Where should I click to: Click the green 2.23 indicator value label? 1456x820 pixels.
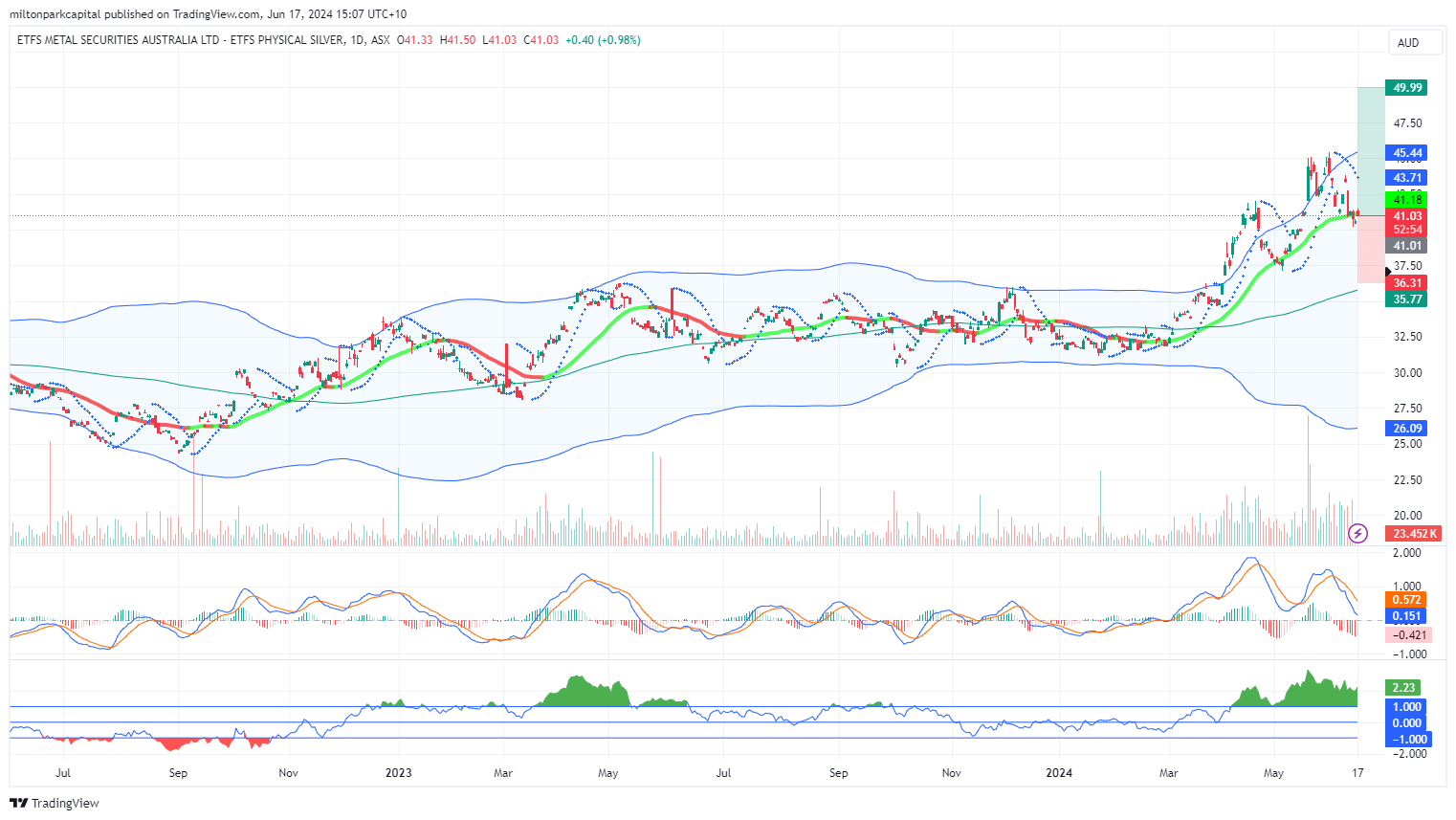tap(1403, 688)
